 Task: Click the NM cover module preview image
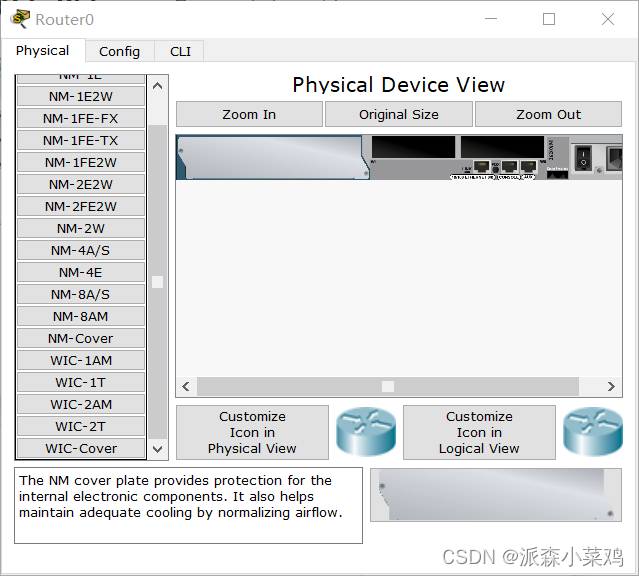(x=496, y=495)
